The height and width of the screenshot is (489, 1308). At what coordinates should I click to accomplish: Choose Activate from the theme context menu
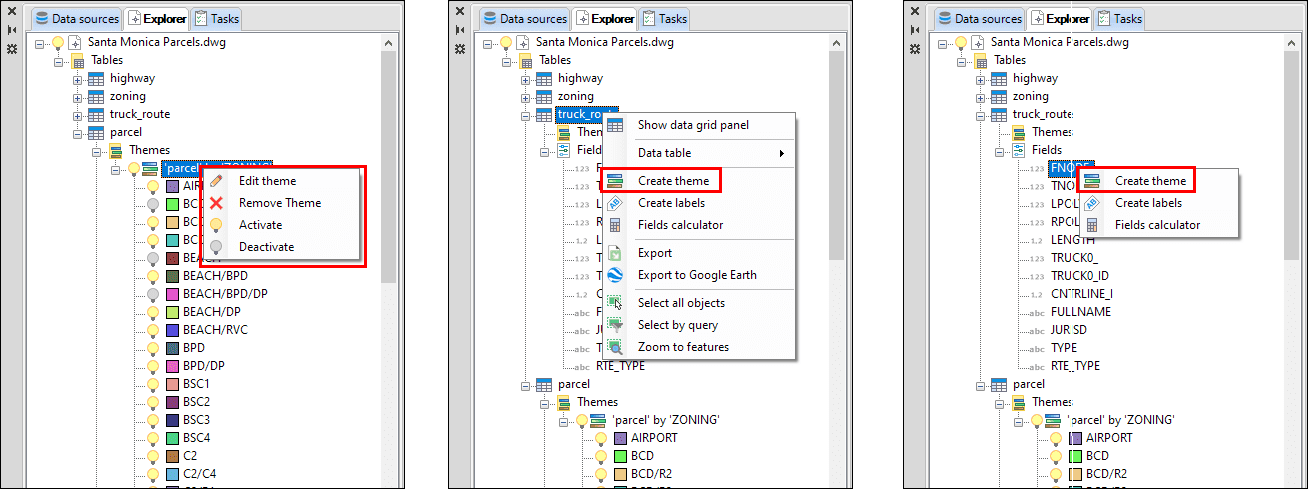[x=260, y=225]
